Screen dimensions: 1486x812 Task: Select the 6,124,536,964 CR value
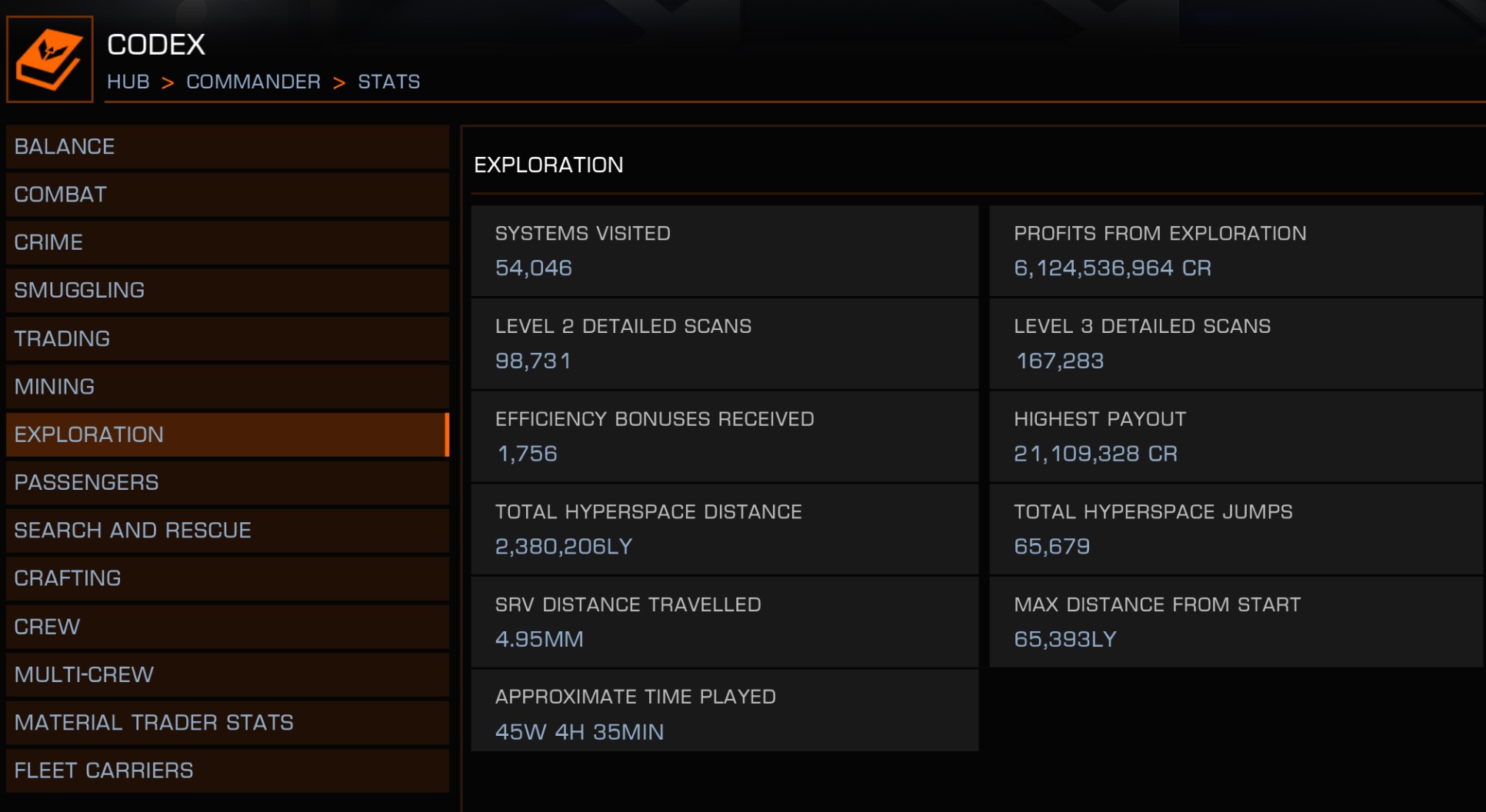pyautogui.click(x=1112, y=268)
